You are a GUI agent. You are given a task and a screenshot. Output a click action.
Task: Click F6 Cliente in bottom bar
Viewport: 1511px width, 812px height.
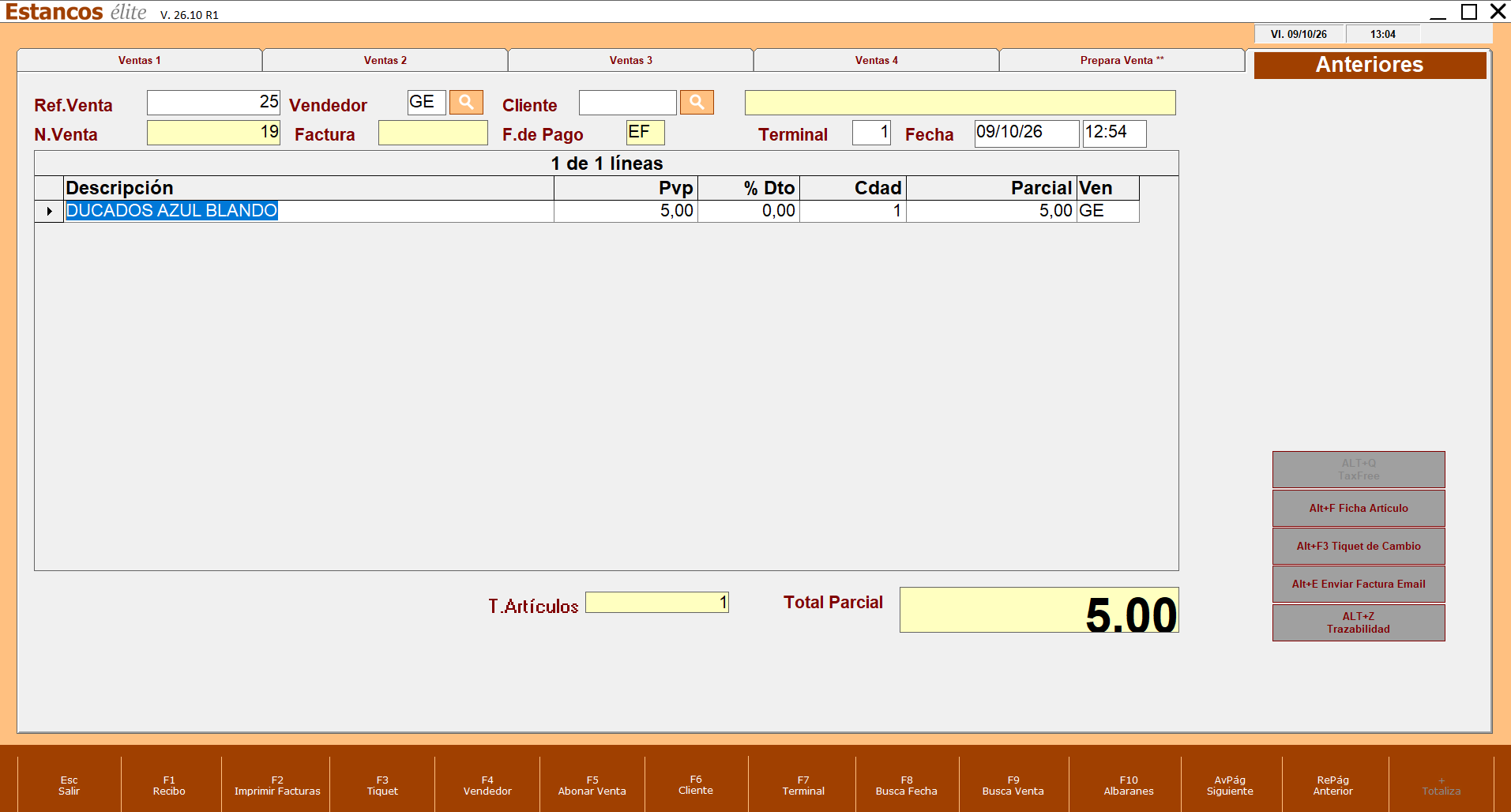coord(696,784)
